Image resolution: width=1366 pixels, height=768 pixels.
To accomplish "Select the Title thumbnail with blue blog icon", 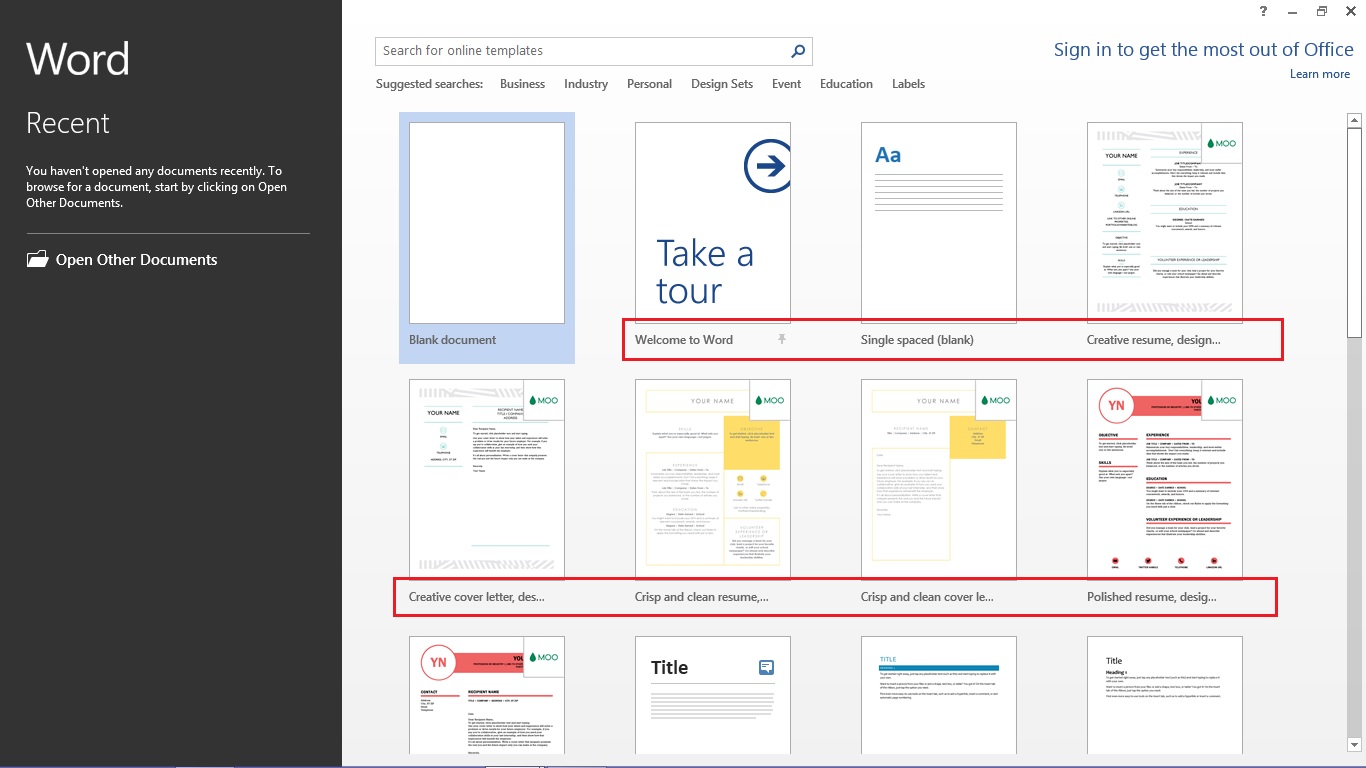I will (x=713, y=695).
